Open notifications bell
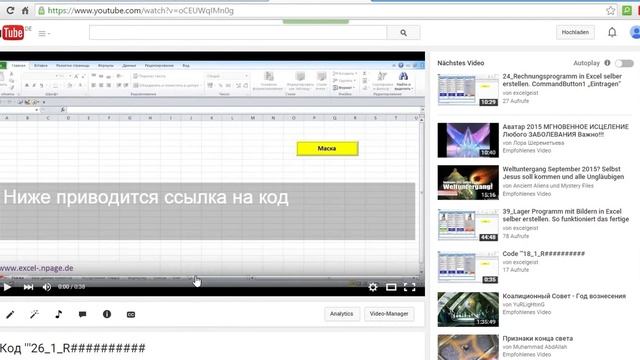640x360 pixels. click(x=612, y=32)
